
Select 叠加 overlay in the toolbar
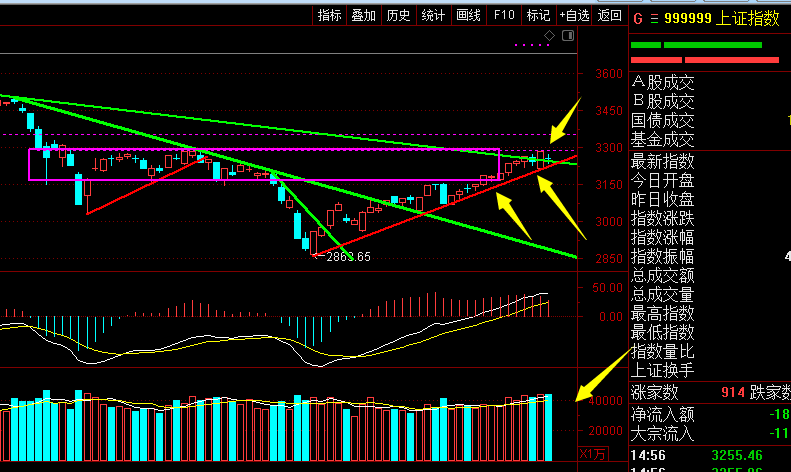[364, 16]
